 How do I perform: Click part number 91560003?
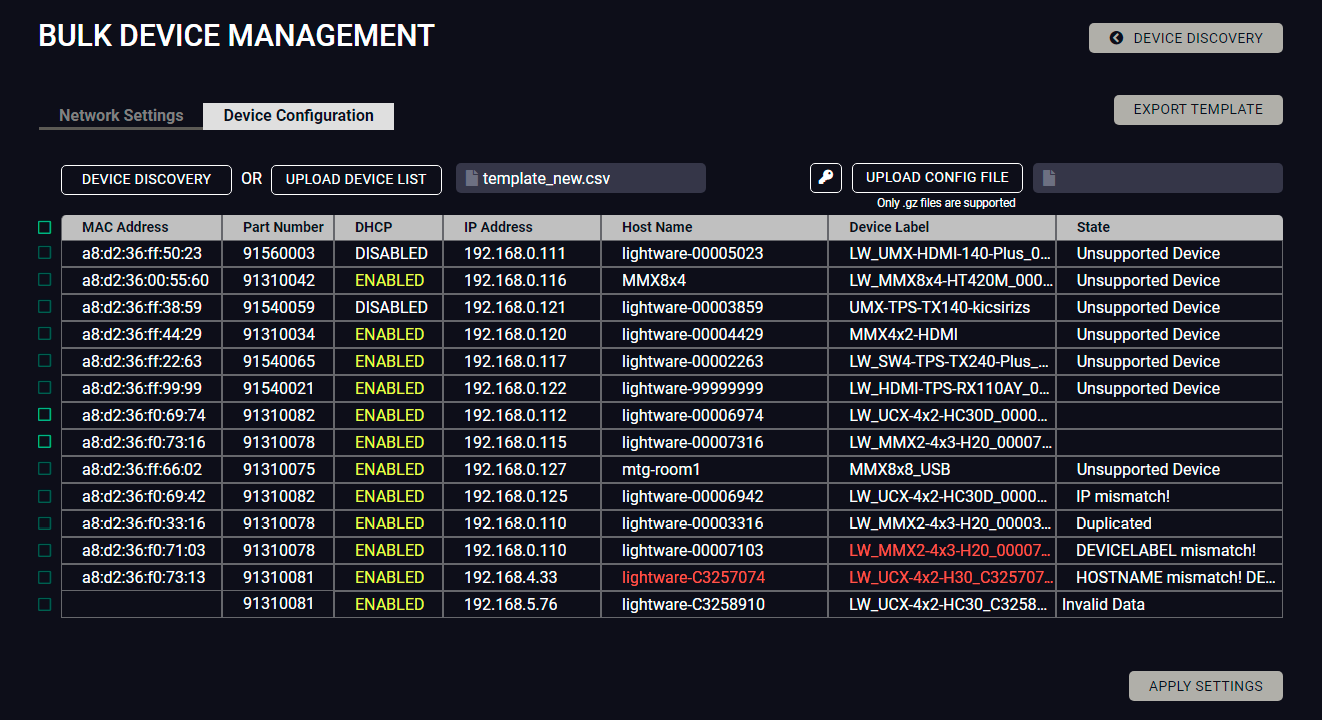[279, 254]
